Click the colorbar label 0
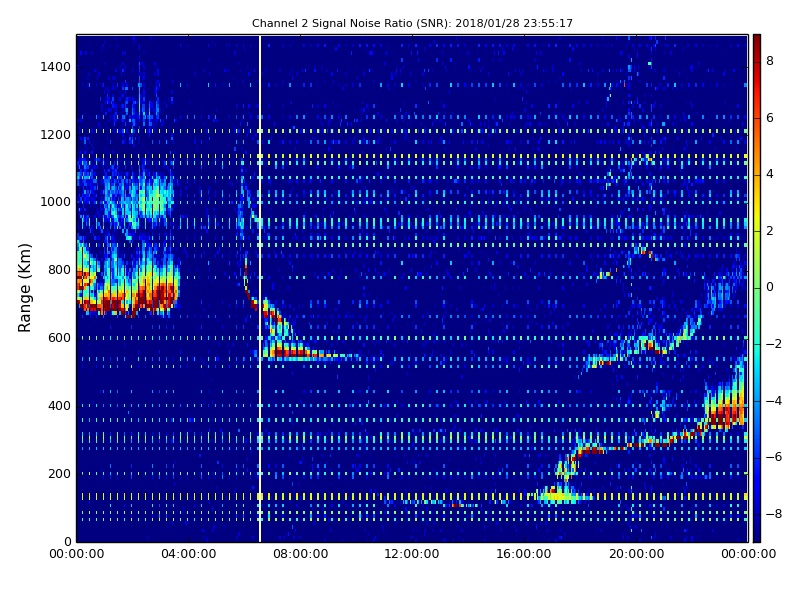Screen dimensions: 800x600 (x=770, y=287)
